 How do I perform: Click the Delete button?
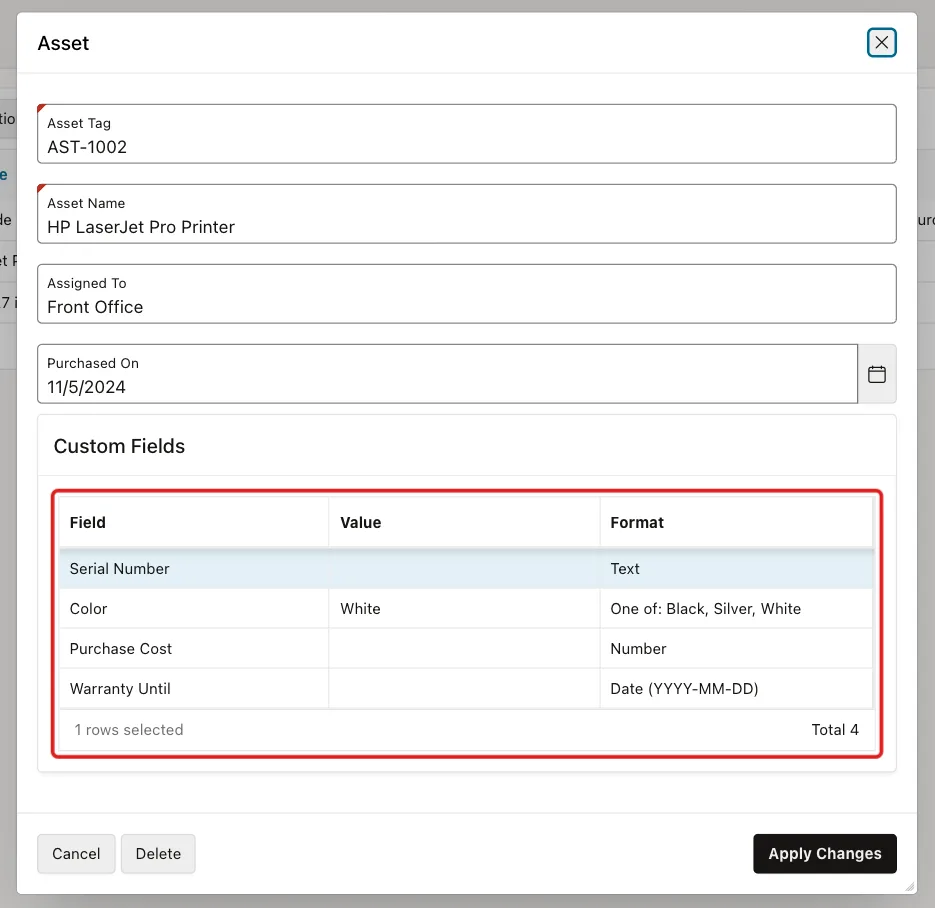[x=158, y=853]
